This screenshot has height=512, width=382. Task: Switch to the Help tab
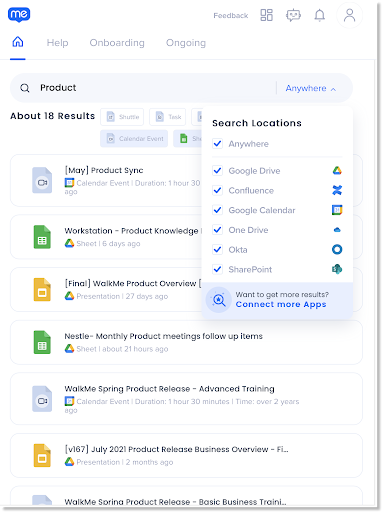pyautogui.click(x=57, y=43)
